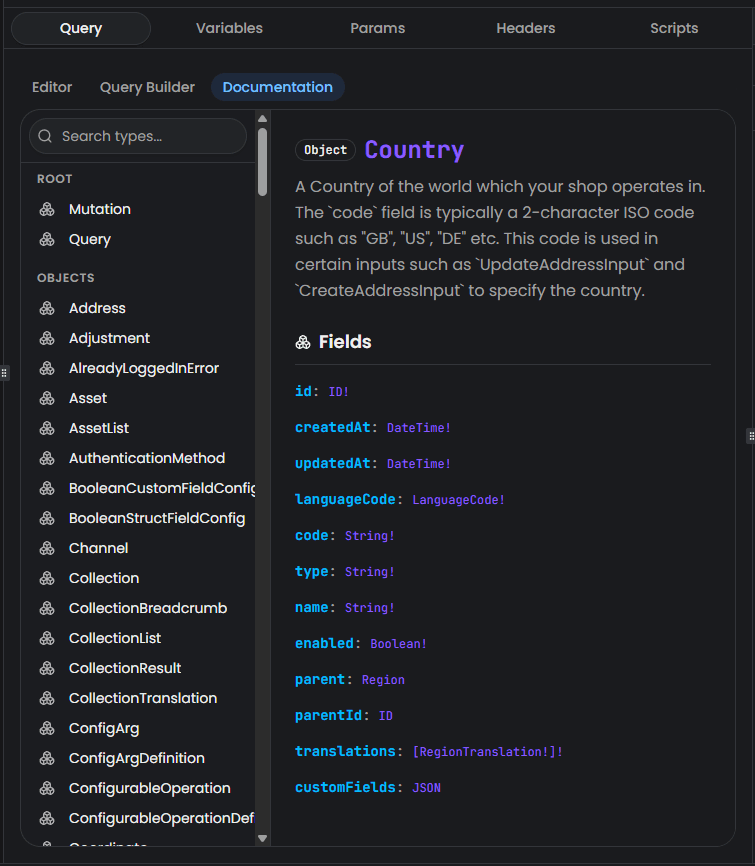Follow the Region type link
Viewport: 755px width, 866px height.
[383, 680]
